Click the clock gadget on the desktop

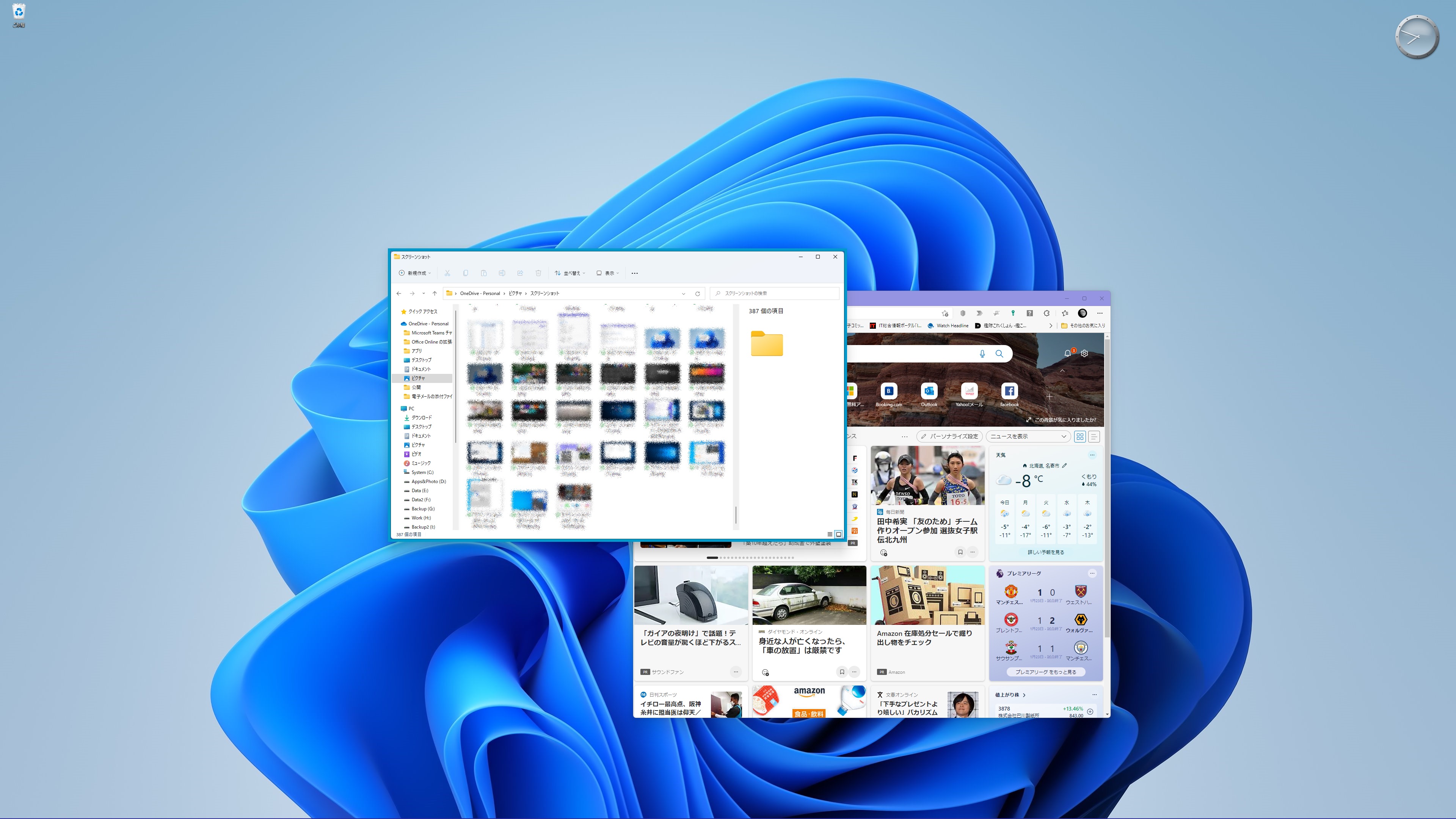(1417, 37)
